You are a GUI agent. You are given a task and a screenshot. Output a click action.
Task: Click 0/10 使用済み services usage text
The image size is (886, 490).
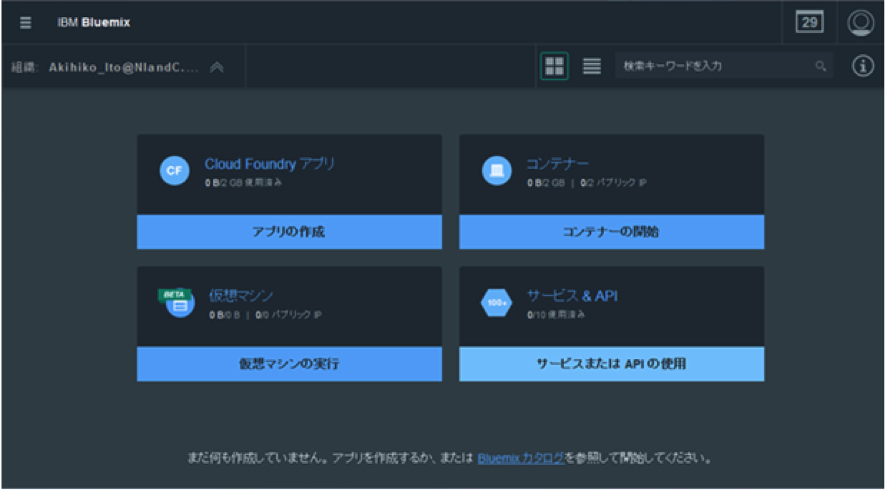[556, 314]
